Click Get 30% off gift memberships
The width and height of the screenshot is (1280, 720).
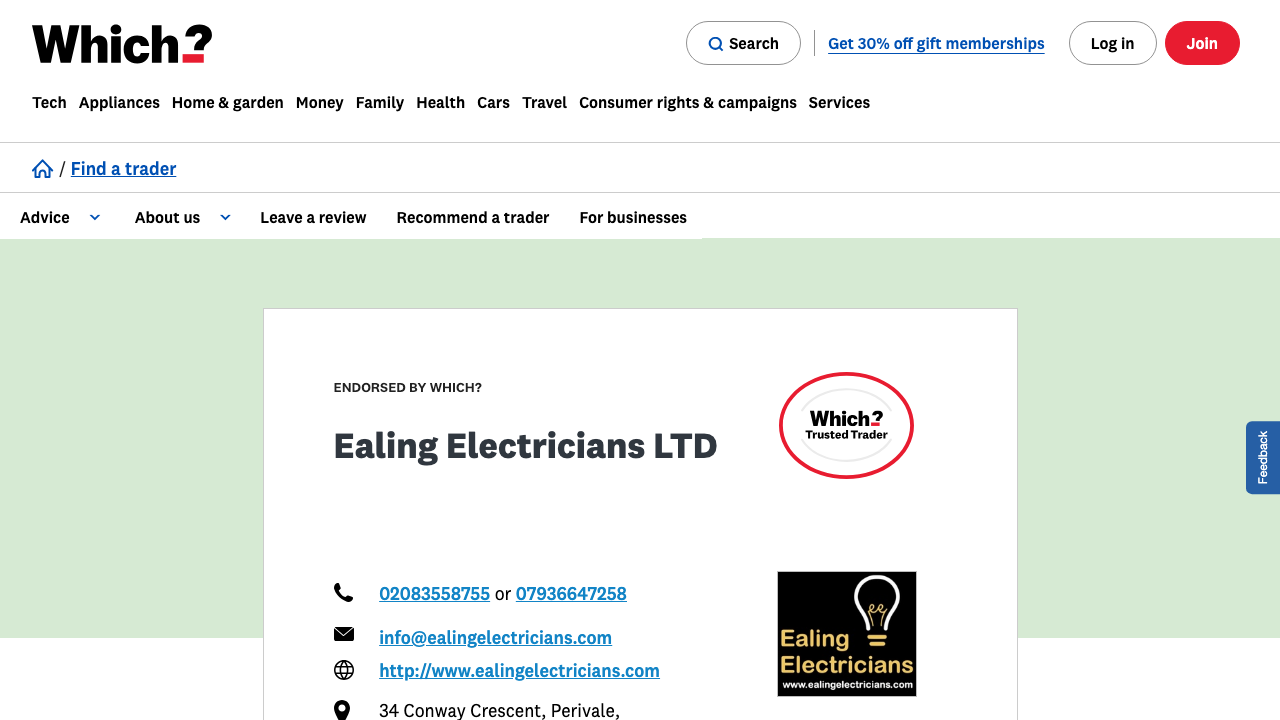(x=935, y=43)
